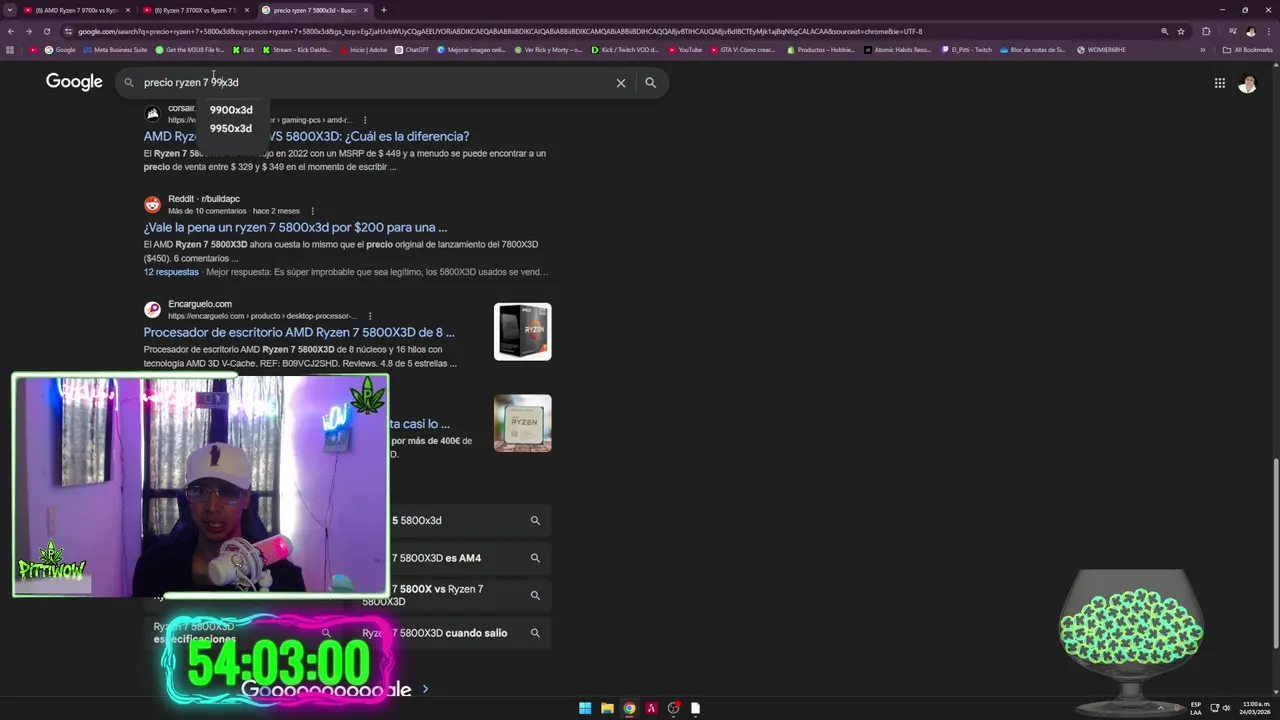Show hidden system tray icons
The height and width of the screenshot is (720, 1280).
(x=1160, y=708)
